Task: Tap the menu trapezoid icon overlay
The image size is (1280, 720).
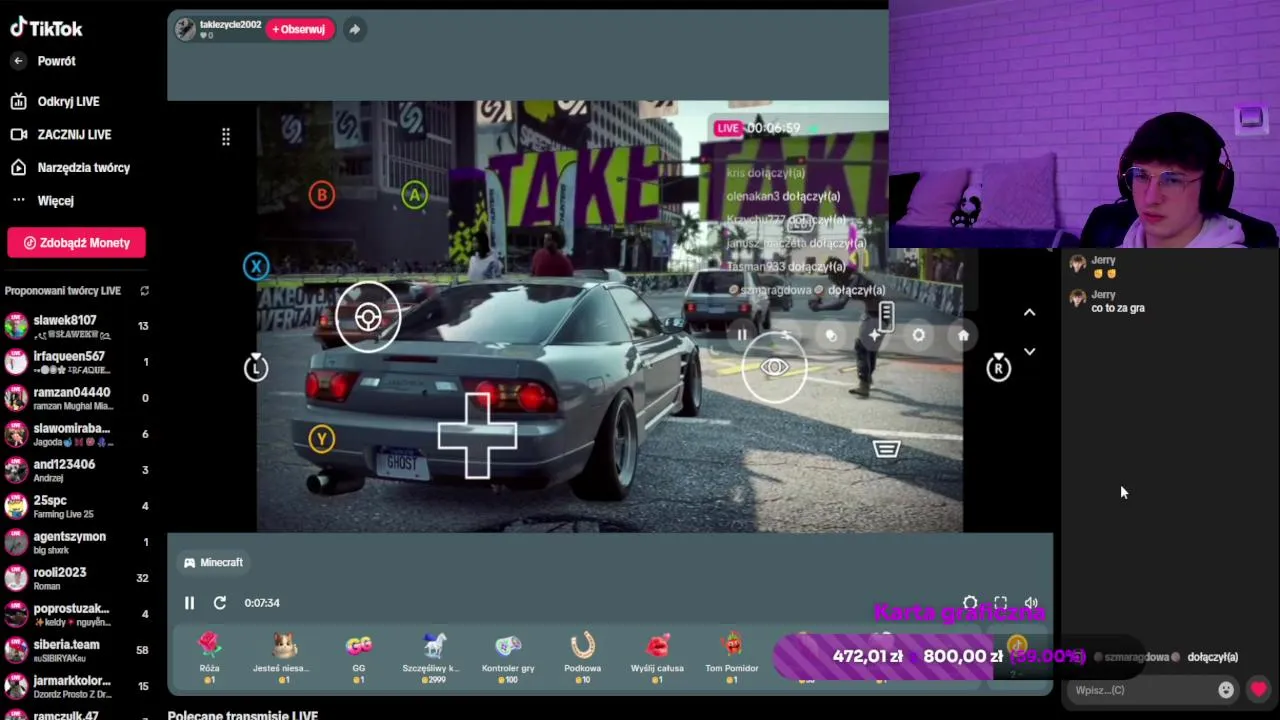Action: tap(886, 449)
